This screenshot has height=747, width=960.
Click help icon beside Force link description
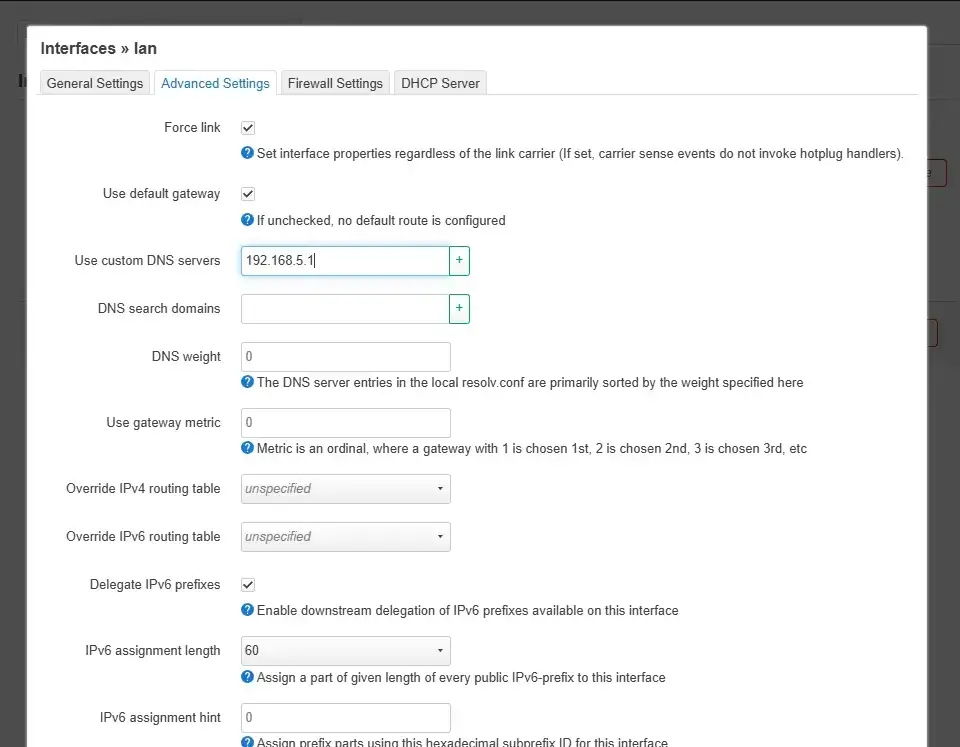coord(247,154)
